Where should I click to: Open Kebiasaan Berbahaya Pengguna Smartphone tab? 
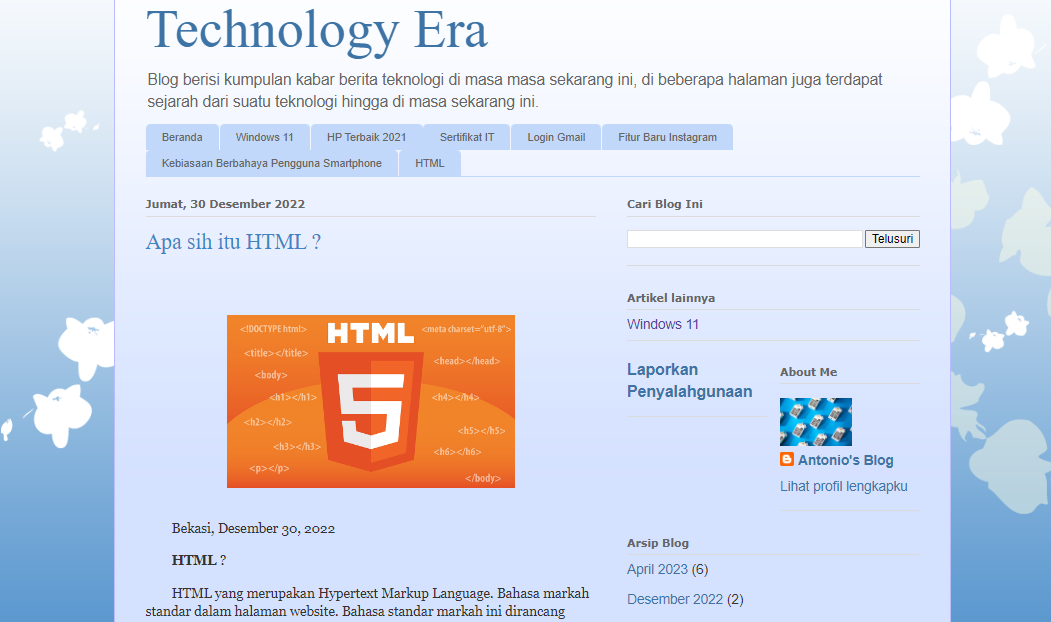click(271, 164)
